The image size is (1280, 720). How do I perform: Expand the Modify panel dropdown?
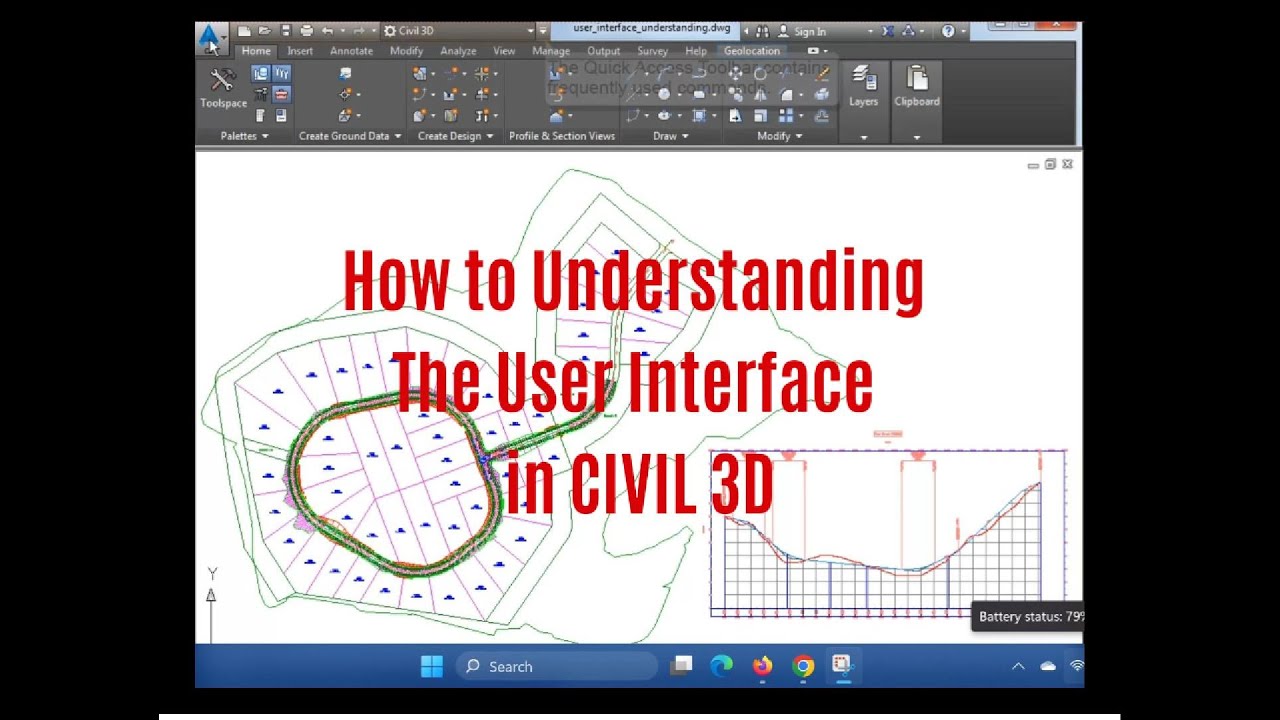(x=799, y=136)
